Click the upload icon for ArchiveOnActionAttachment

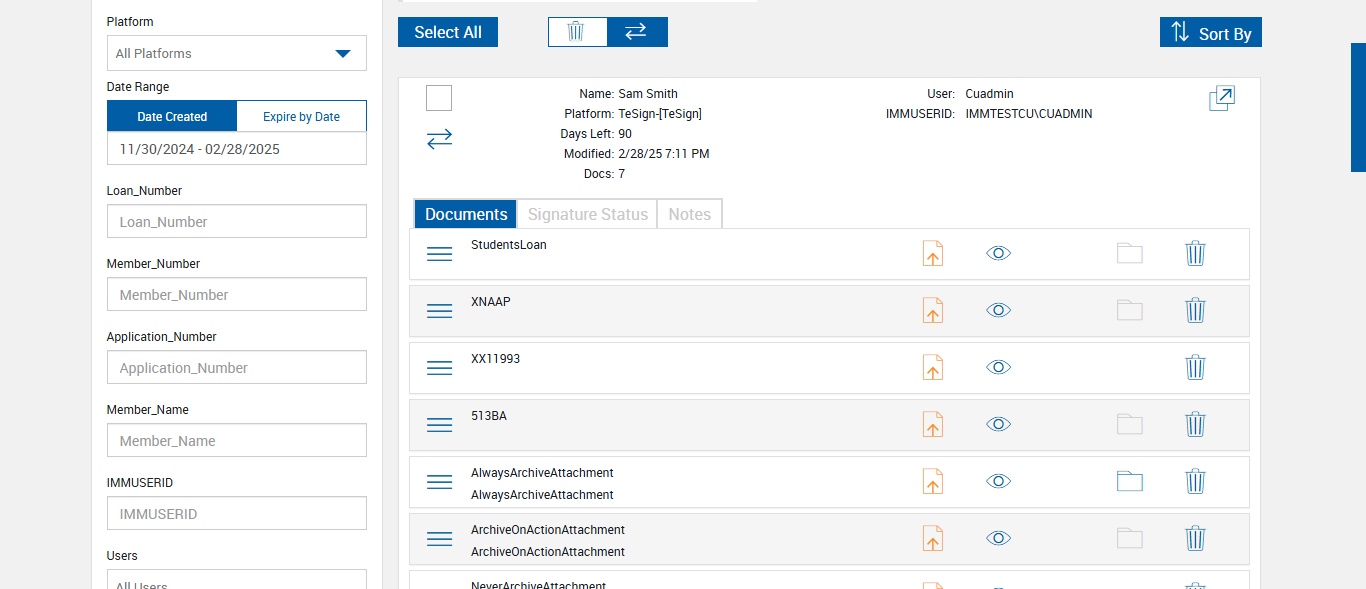click(x=932, y=538)
